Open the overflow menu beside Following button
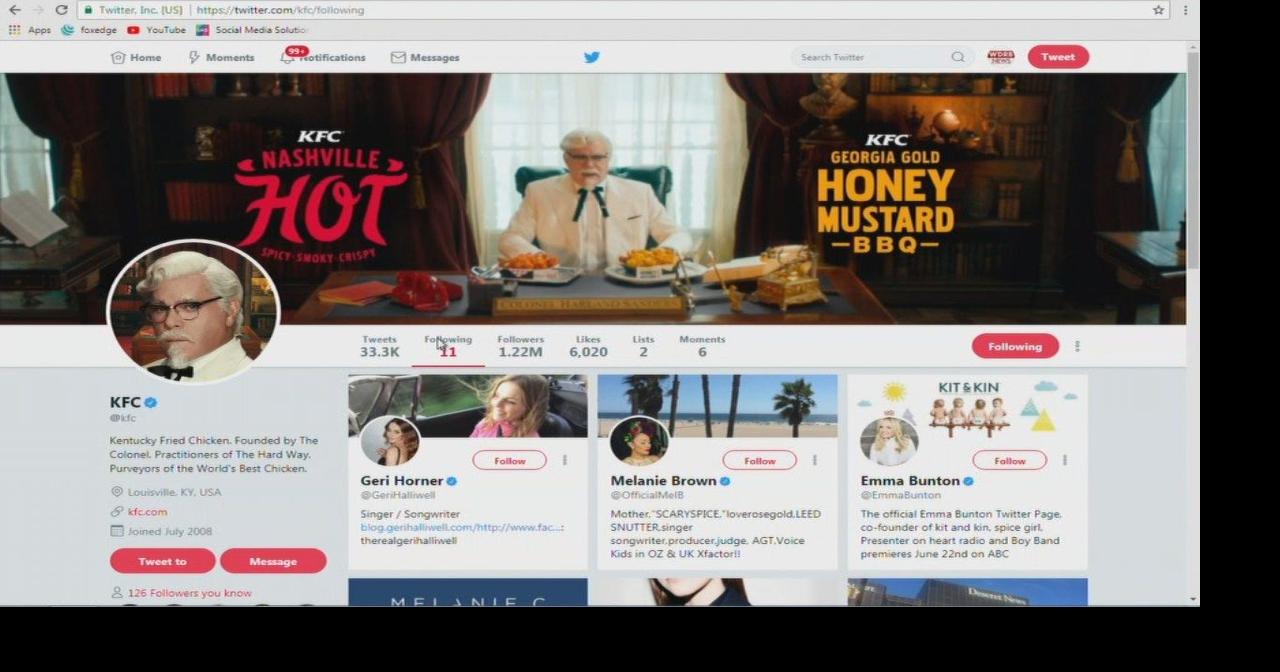This screenshot has height=672, width=1280. (x=1077, y=345)
